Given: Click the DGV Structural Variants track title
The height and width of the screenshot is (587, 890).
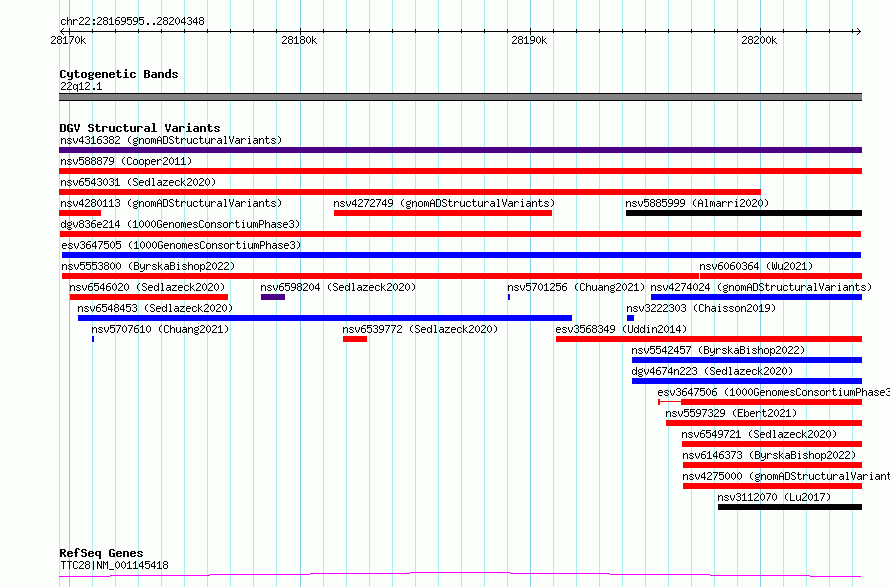Looking at the screenshot, I should 140,128.
